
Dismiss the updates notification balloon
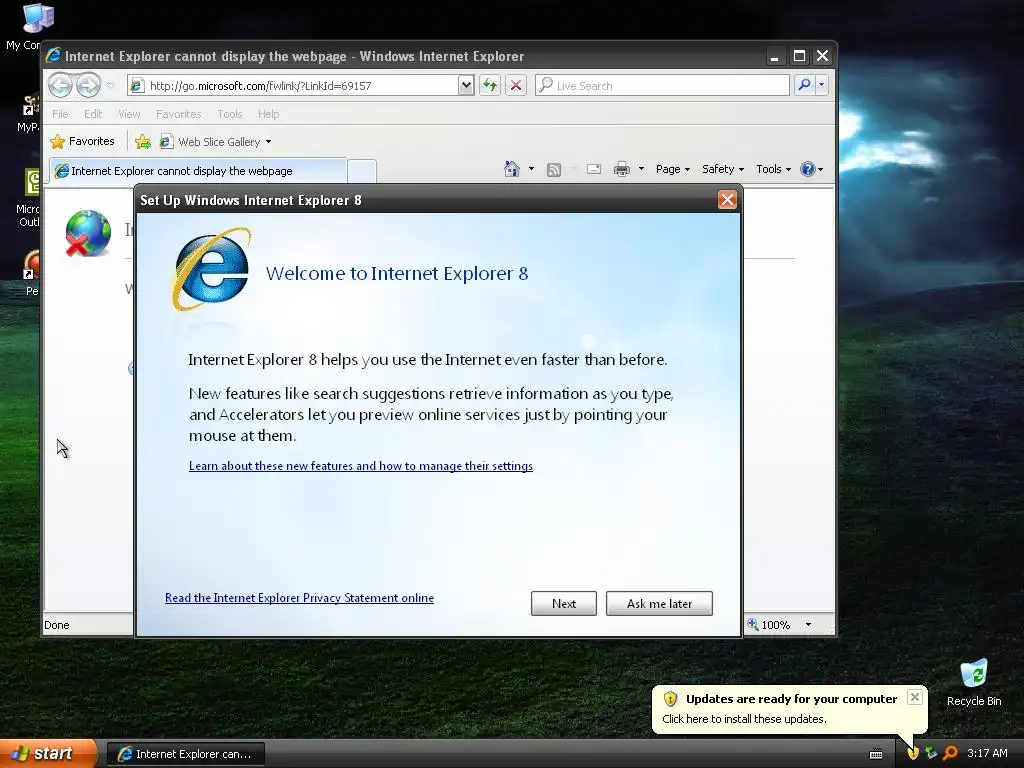(x=915, y=697)
